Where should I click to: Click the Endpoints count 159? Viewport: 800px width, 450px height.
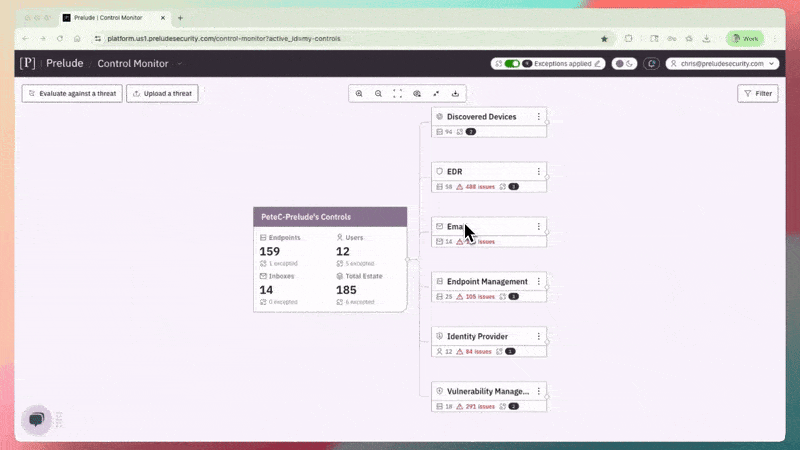269,252
